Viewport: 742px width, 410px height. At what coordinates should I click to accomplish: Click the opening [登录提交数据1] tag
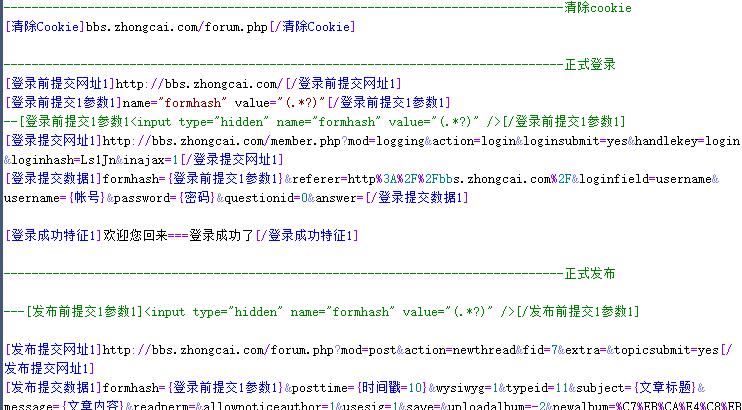point(54,178)
